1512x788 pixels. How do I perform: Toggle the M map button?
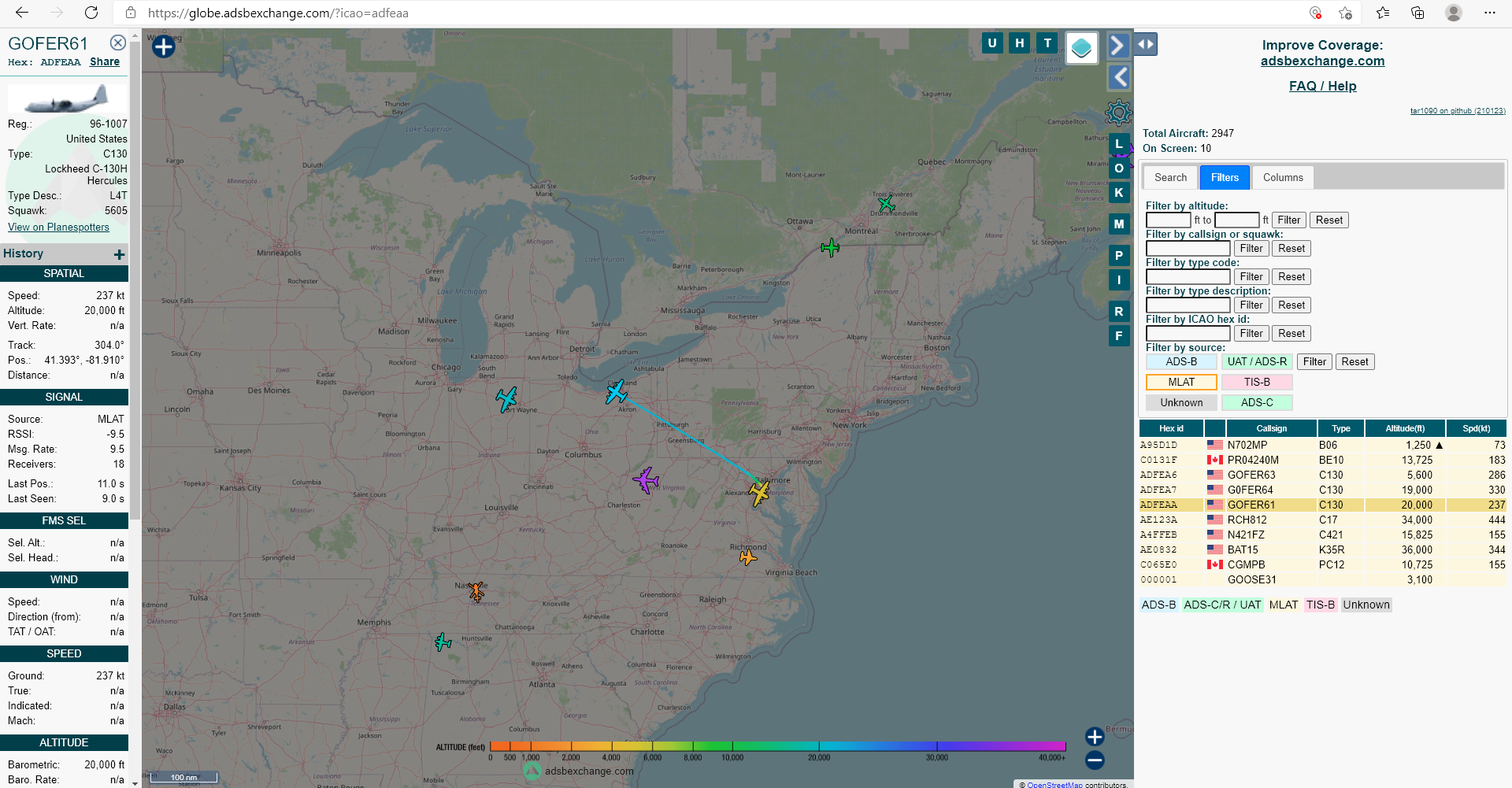coord(1119,224)
